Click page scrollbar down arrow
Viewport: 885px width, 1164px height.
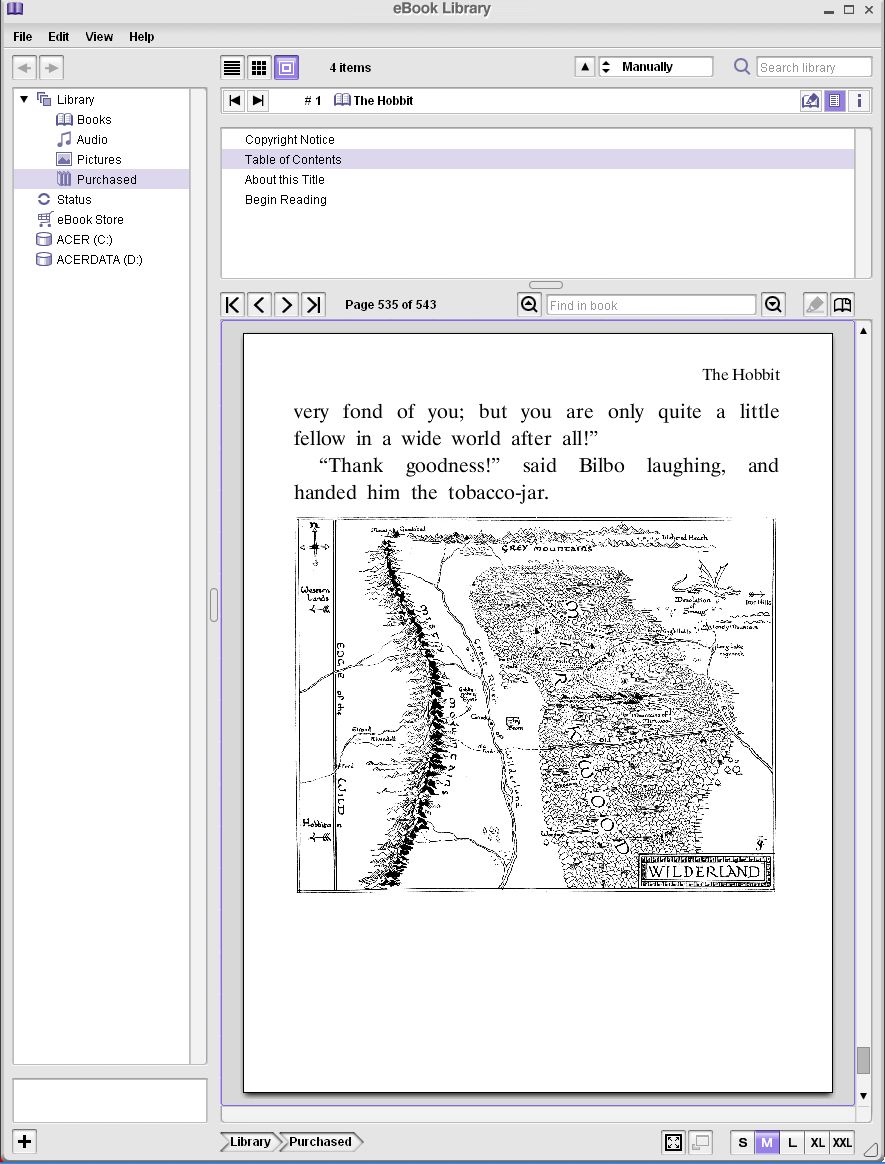[863, 1095]
